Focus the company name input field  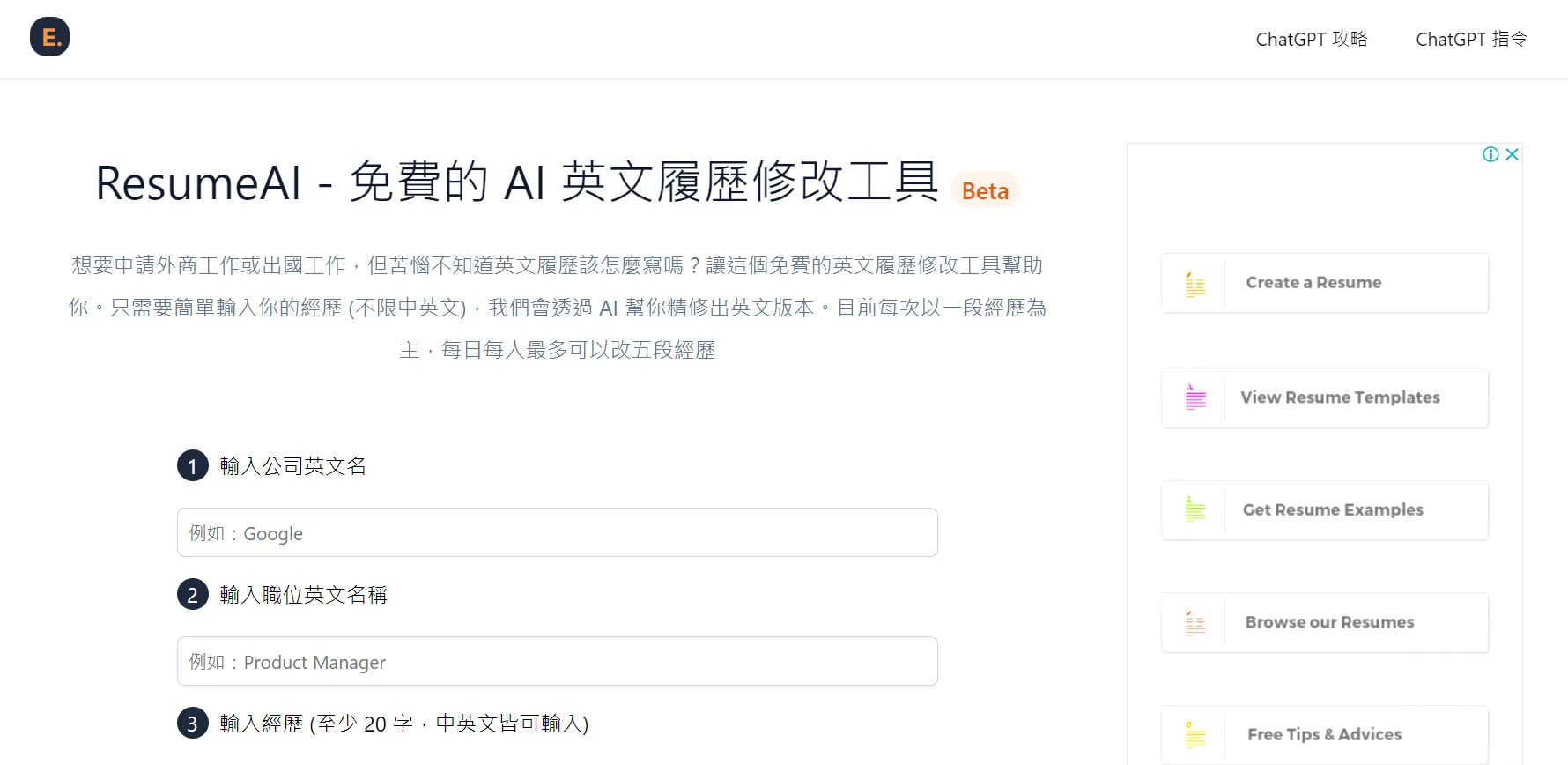[557, 533]
